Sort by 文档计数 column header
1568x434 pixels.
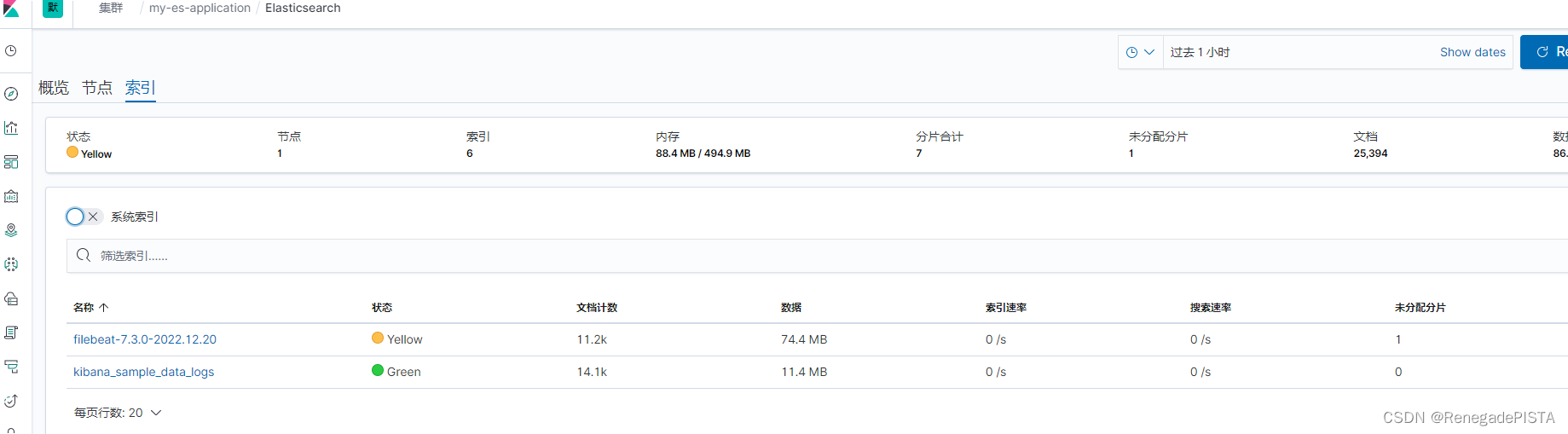point(597,308)
